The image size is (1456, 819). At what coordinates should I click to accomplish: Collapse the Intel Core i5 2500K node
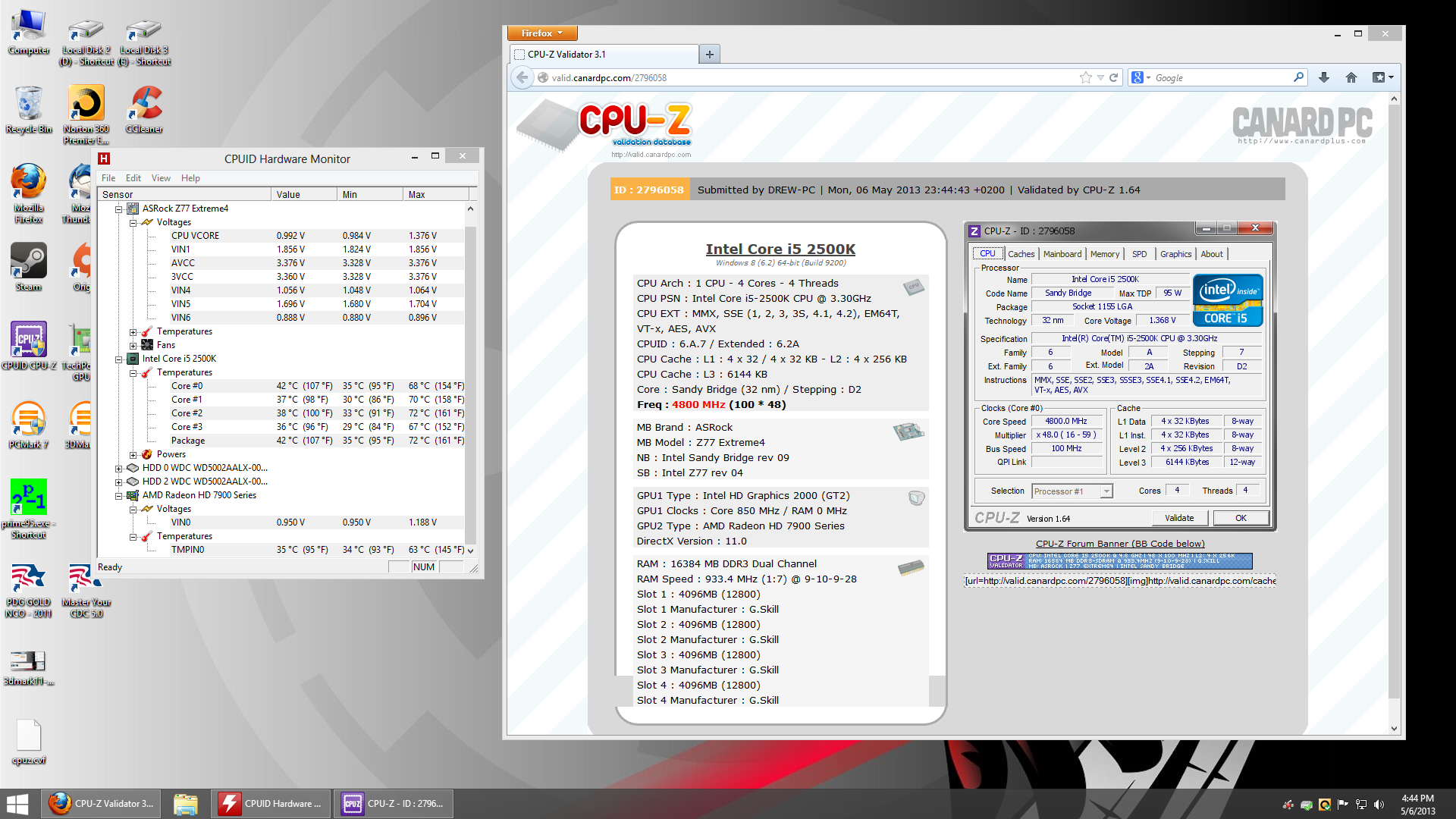click(119, 359)
